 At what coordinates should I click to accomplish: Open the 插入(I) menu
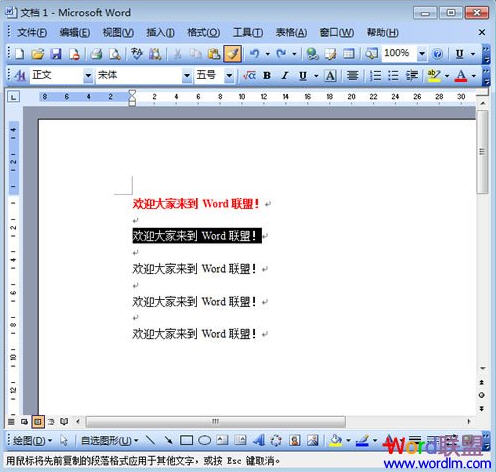tap(160, 32)
